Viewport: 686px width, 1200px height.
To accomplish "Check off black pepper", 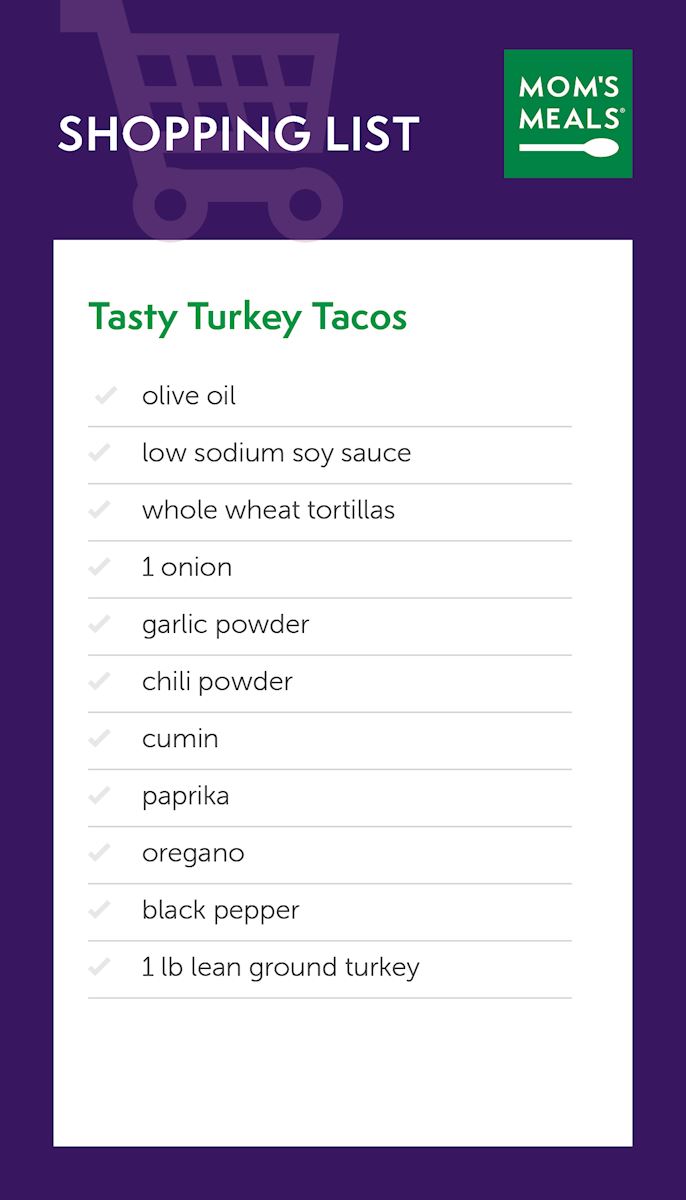I will 102,910.
